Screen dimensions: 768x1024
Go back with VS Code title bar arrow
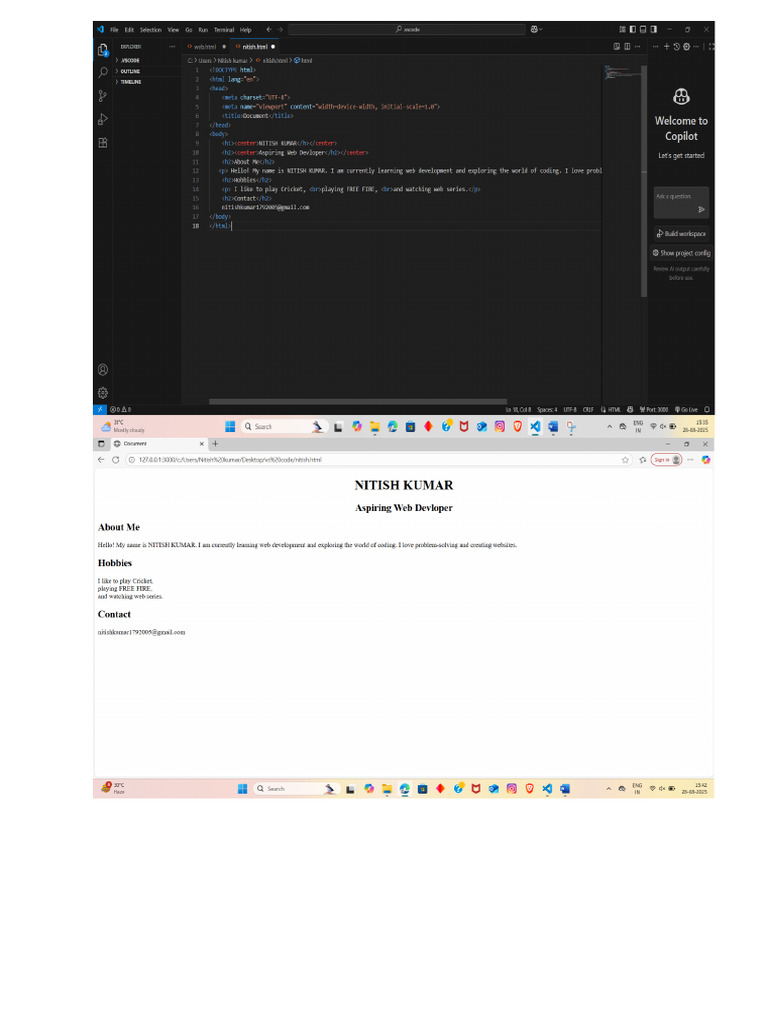[x=268, y=29]
